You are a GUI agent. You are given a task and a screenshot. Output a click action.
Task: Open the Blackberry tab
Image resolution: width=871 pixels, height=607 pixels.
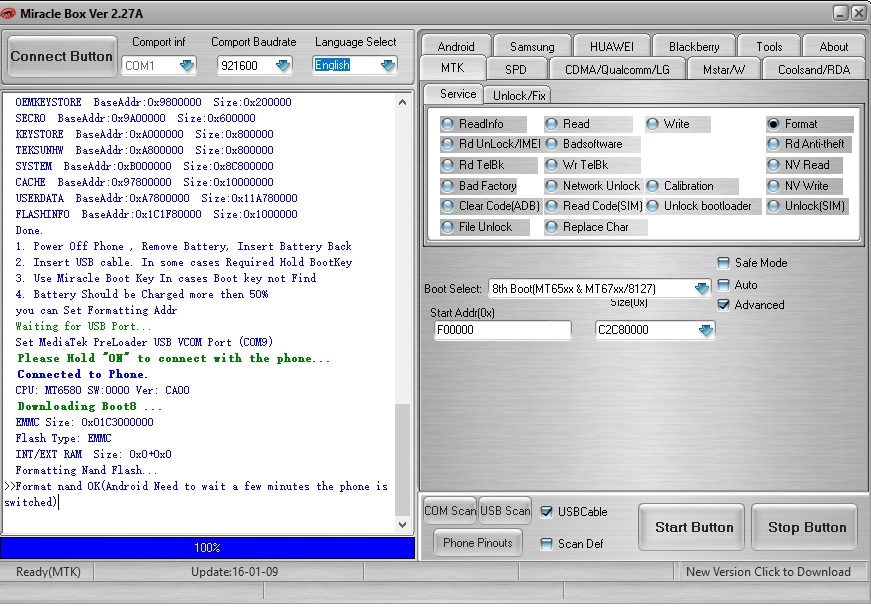(694, 47)
